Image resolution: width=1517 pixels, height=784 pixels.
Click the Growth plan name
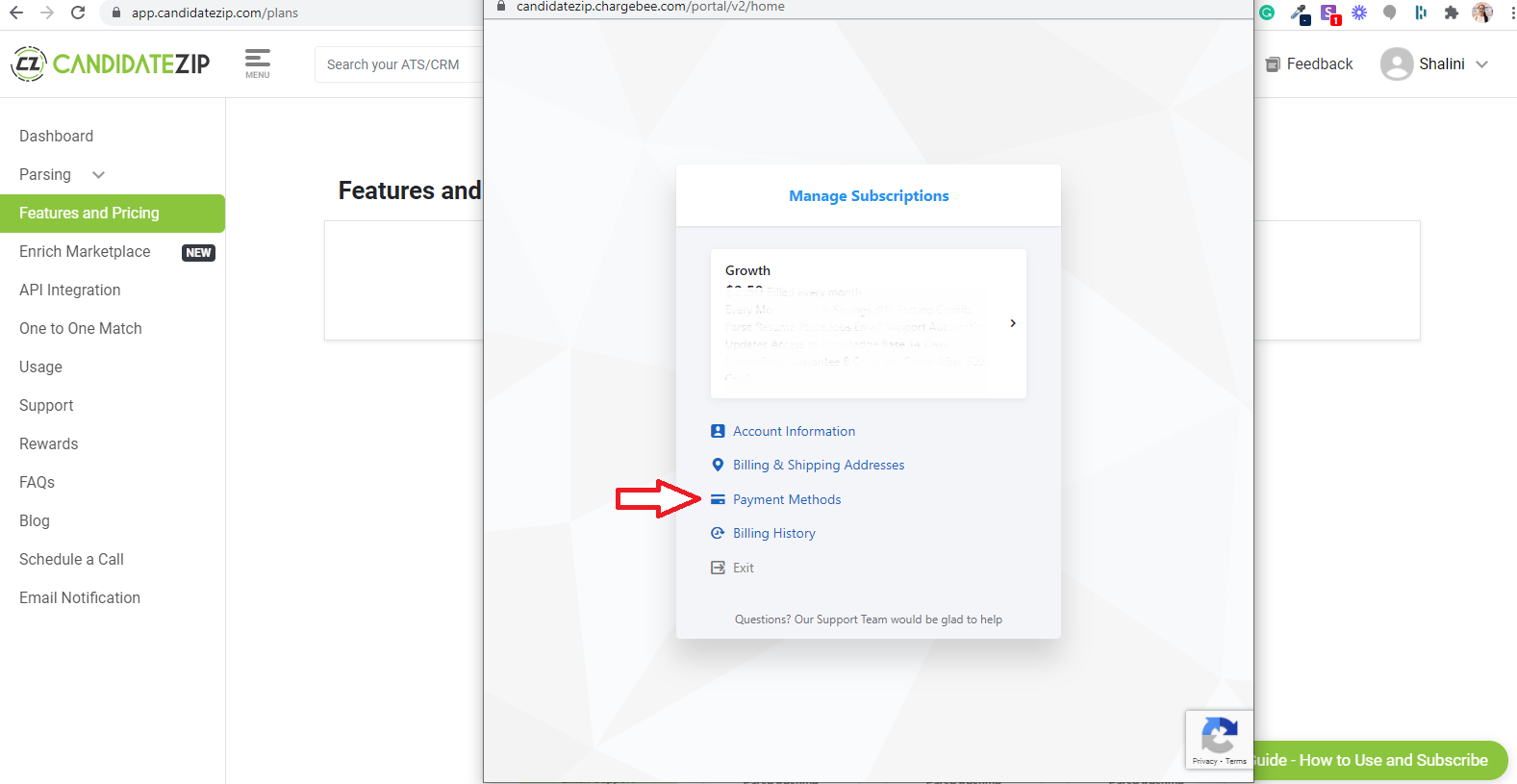747,270
